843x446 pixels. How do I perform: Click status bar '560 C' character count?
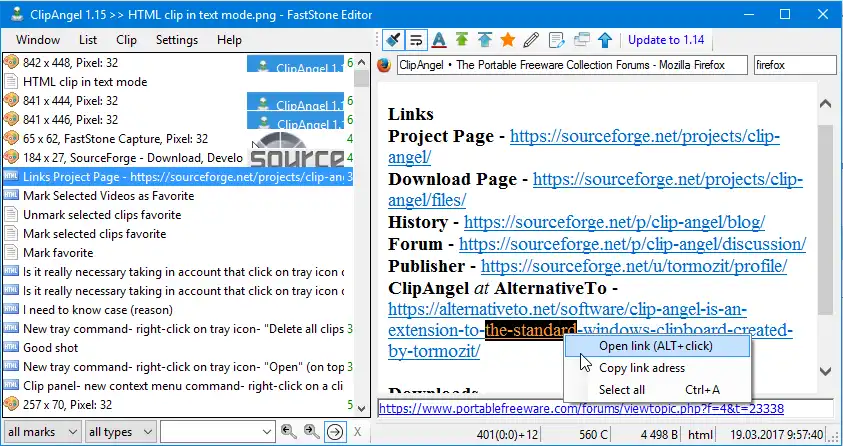[x=593, y=434]
